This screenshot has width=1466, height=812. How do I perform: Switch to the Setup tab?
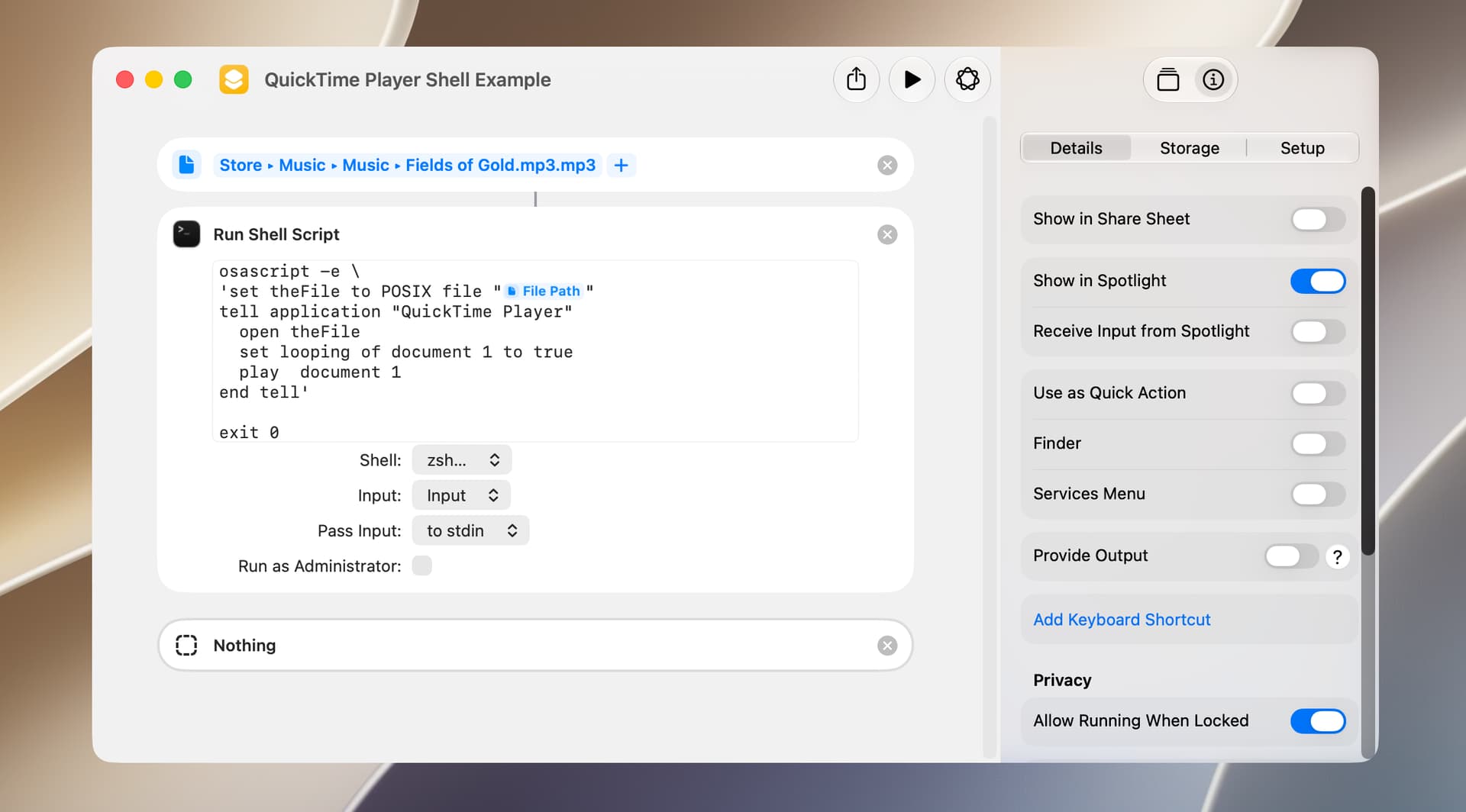1302,148
